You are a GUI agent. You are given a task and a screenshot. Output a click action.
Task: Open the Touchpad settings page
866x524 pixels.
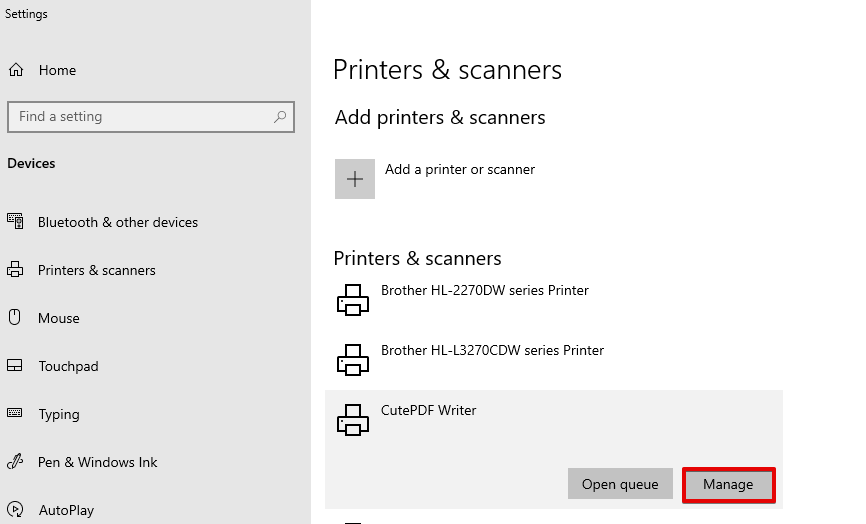click(x=68, y=366)
